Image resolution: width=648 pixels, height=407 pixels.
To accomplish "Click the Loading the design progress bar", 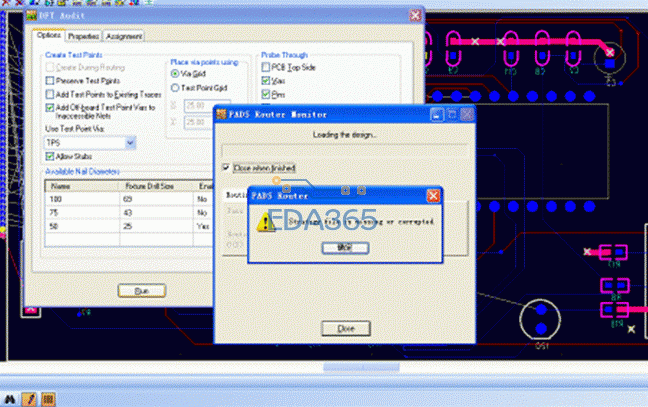I will (x=345, y=150).
